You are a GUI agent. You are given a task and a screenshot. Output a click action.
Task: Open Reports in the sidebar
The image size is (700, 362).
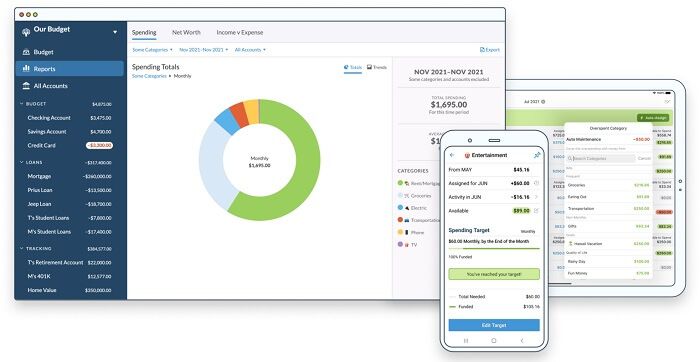point(70,69)
